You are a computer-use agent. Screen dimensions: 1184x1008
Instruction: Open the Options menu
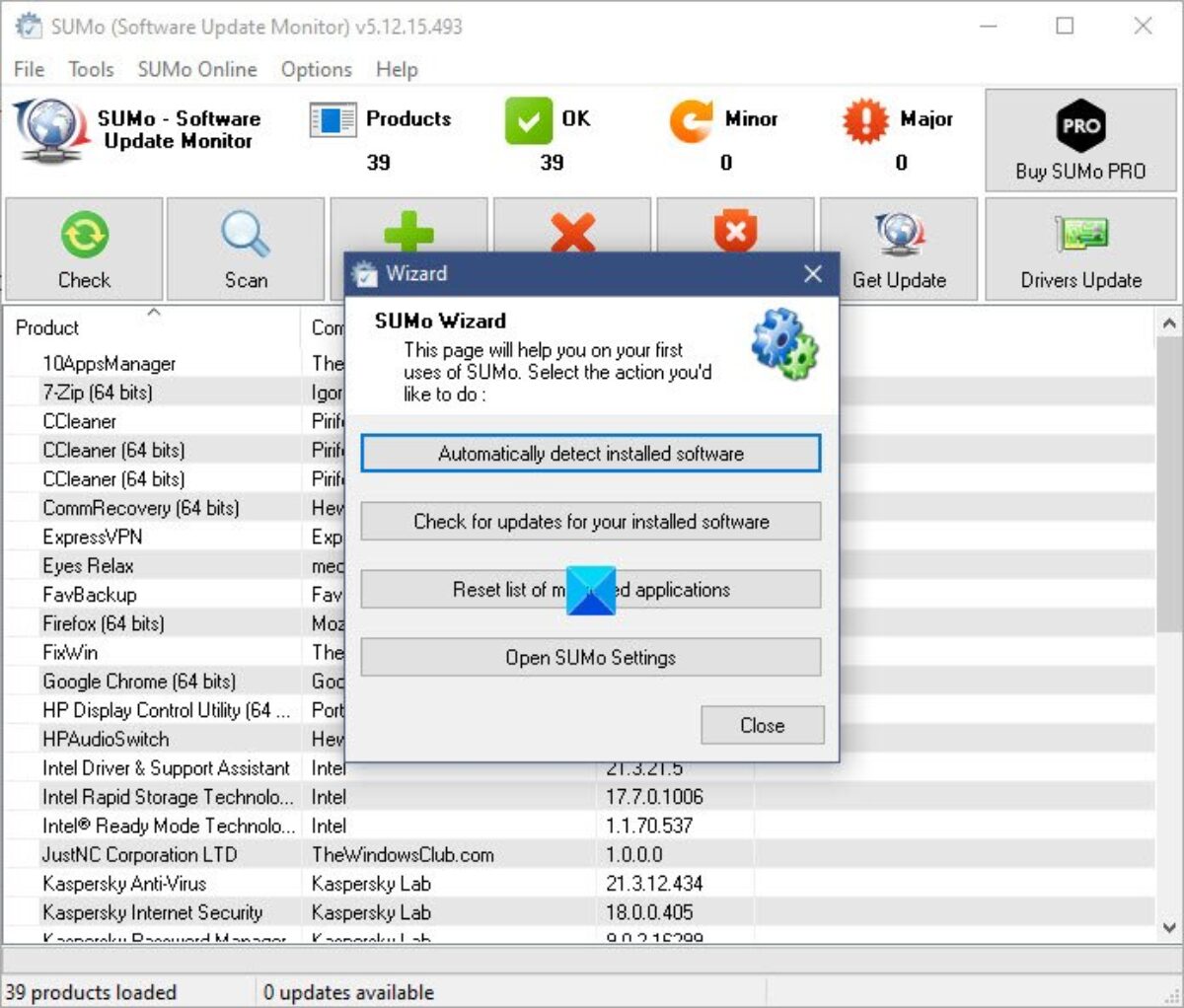(316, 69)
